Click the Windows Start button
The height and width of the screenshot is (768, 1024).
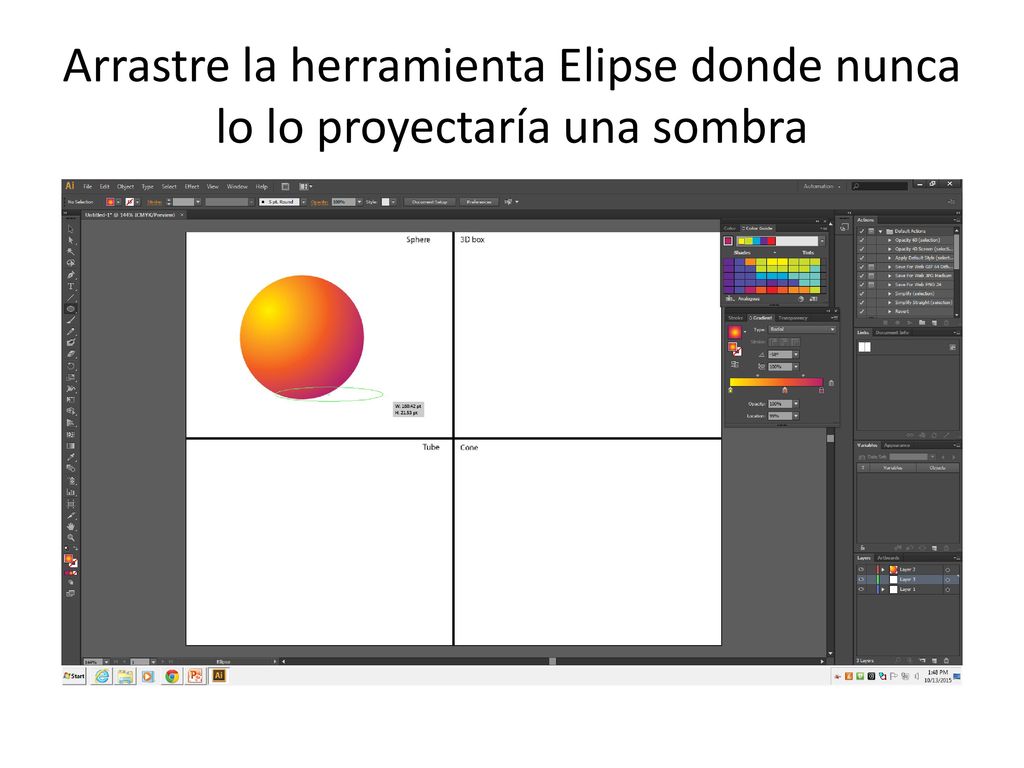[74, 676]
